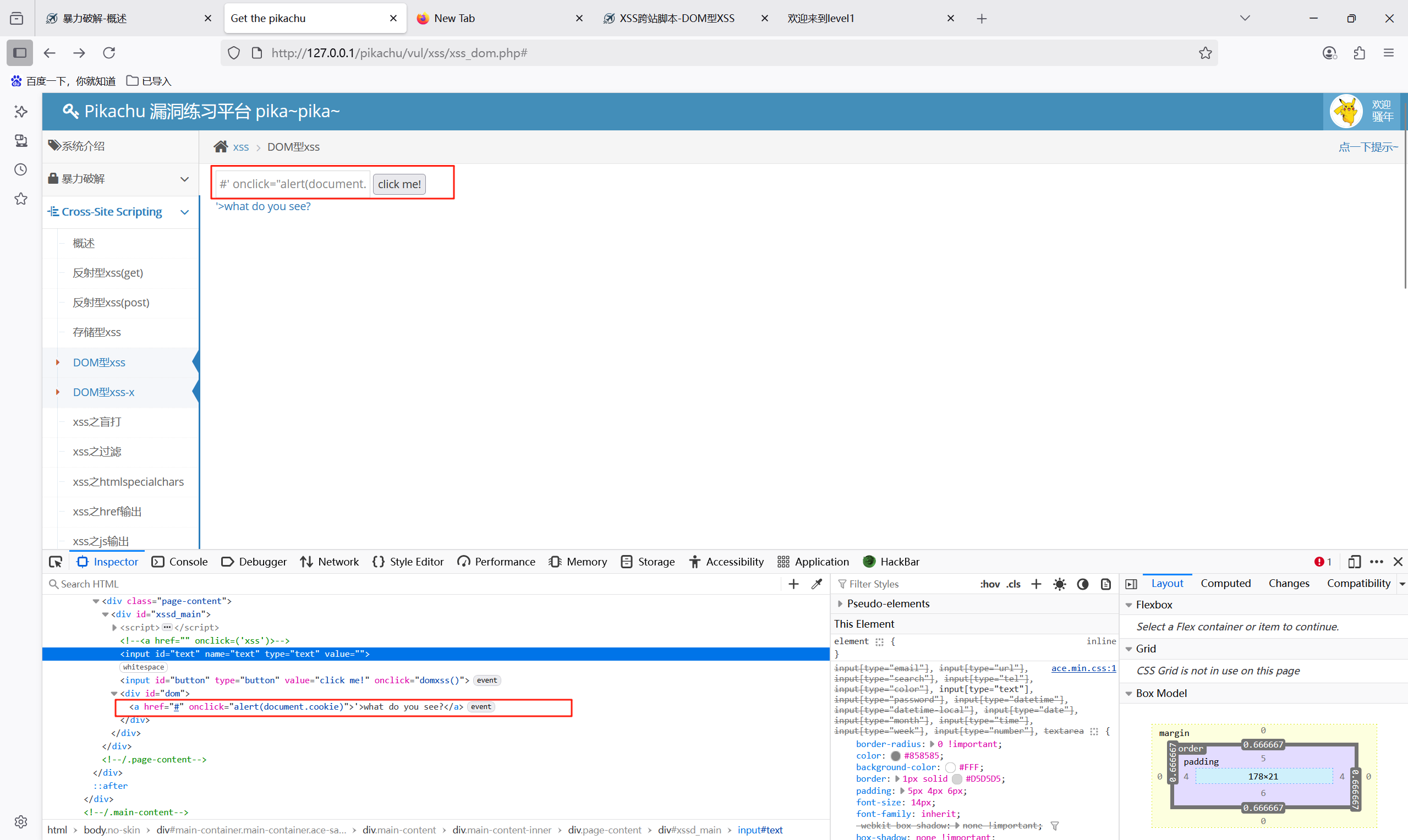
Task: Open sidebar settings gear icon
Action: 21,821
